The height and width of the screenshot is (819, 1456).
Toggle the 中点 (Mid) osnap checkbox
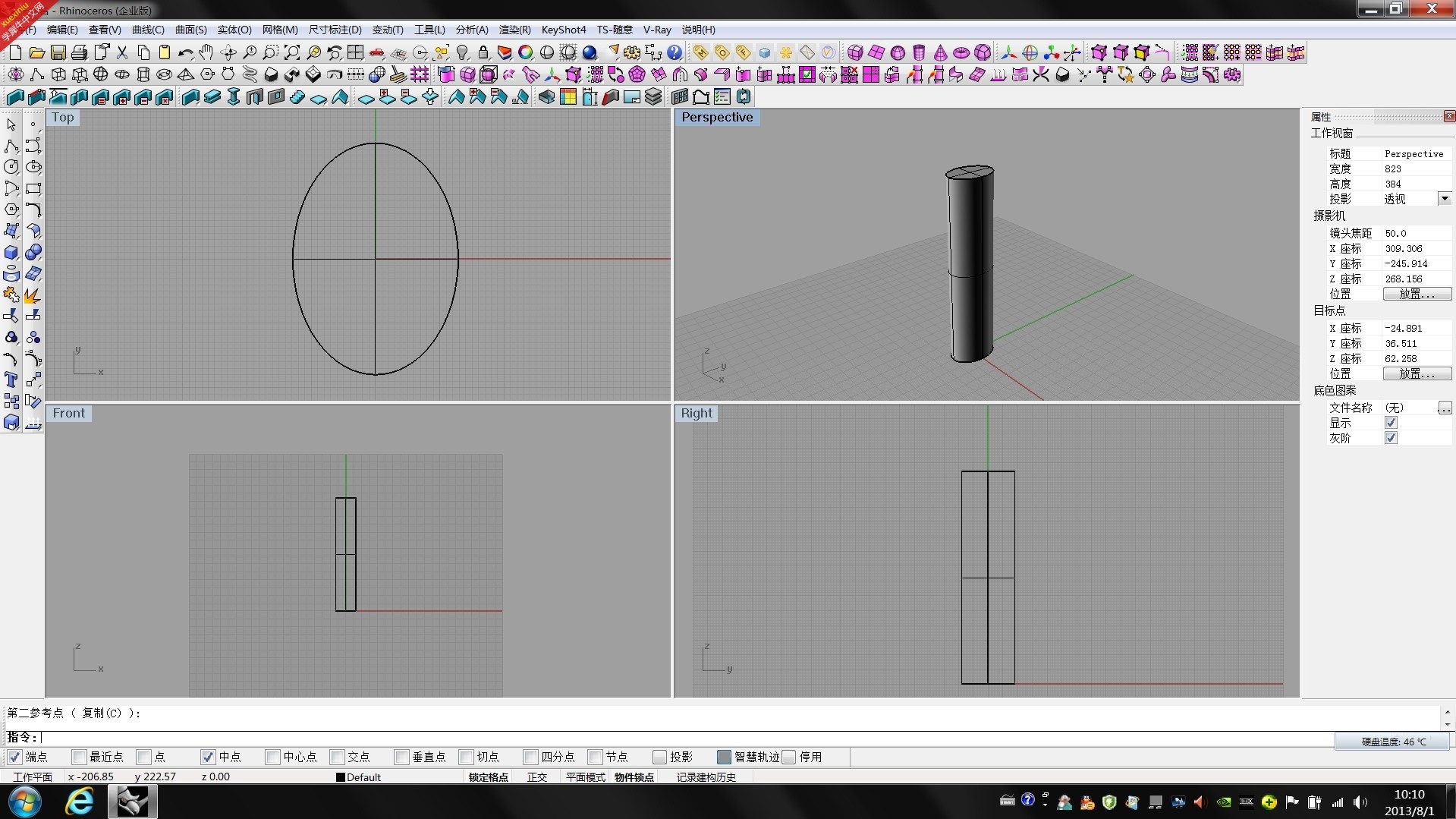coord(208,757)
